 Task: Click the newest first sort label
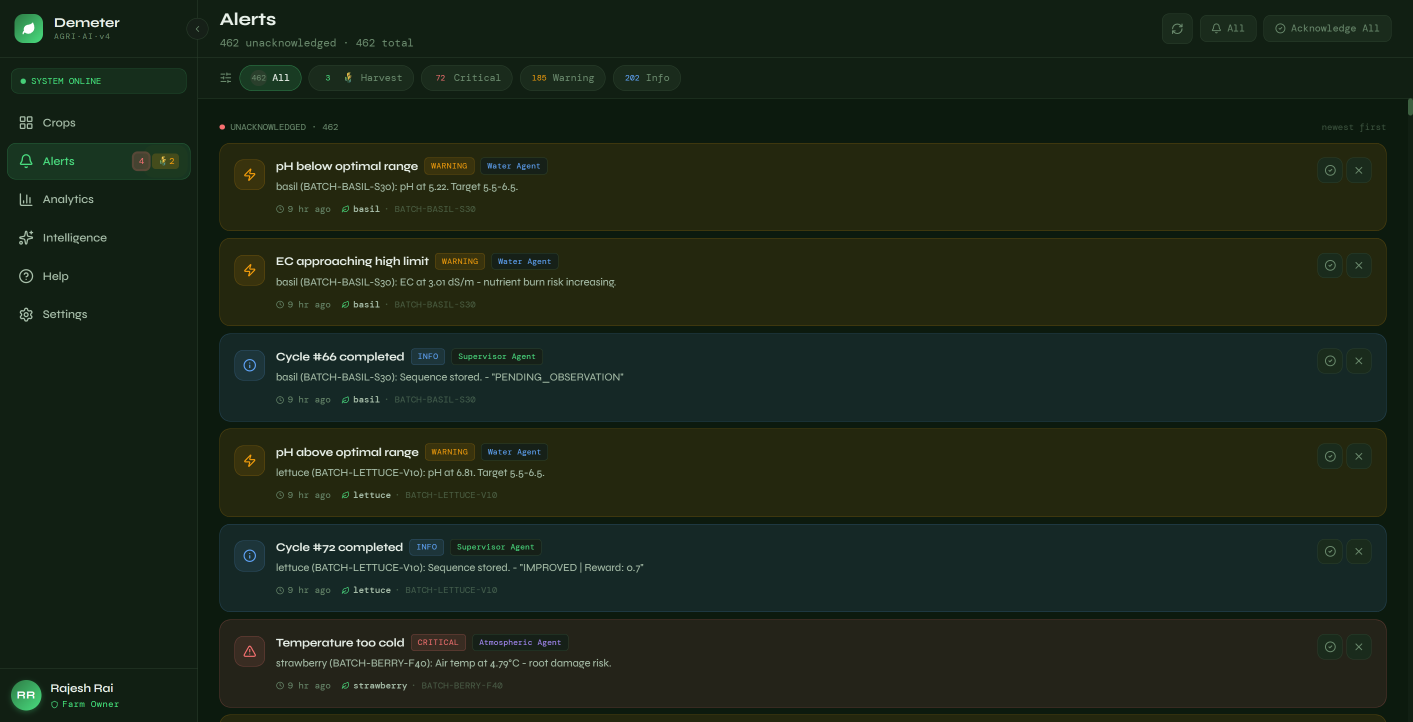pos(1354,128)
